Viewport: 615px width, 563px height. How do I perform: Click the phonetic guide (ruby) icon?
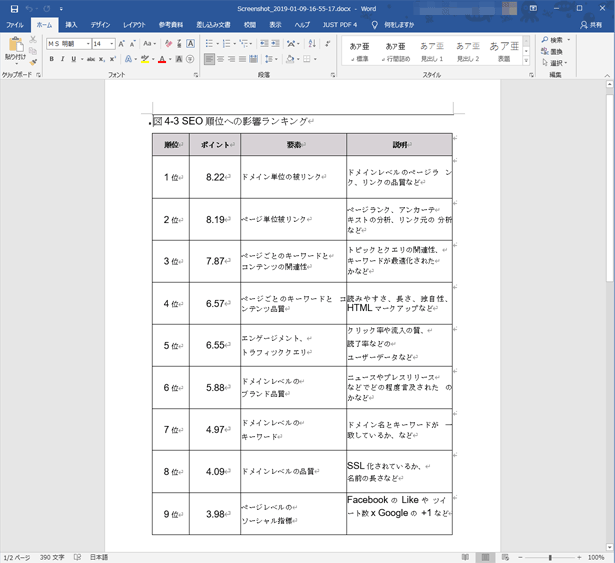pyautogui.click(x=179, y=44)
